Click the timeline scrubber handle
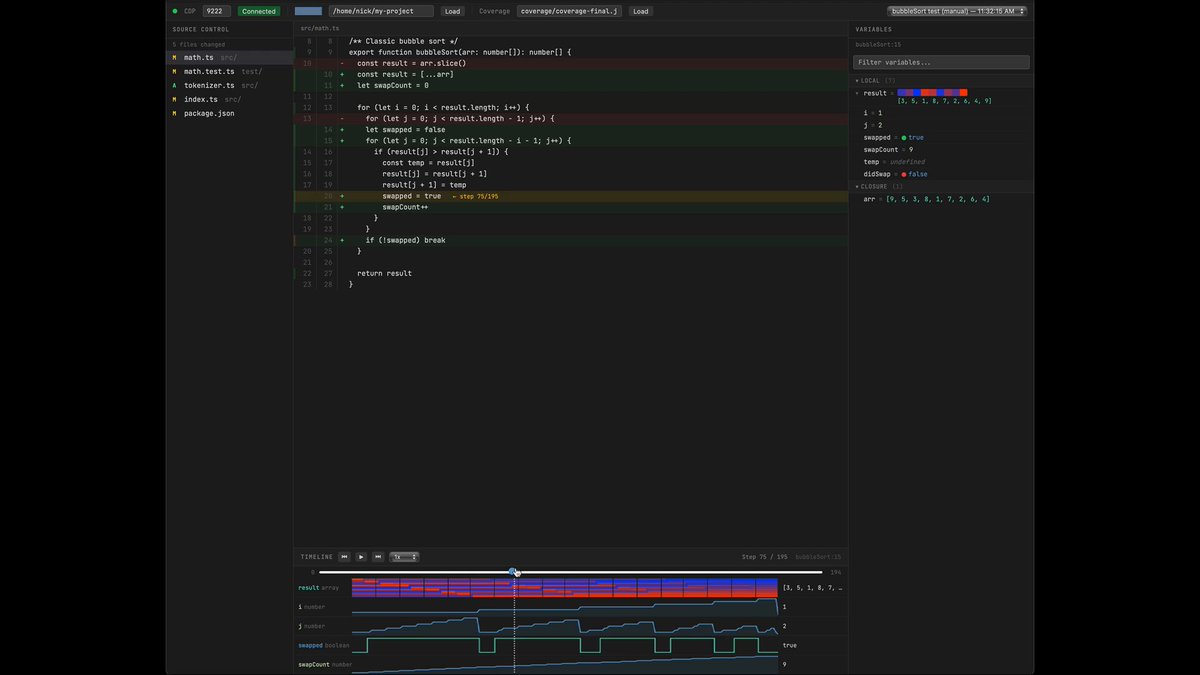 [513, 572]
